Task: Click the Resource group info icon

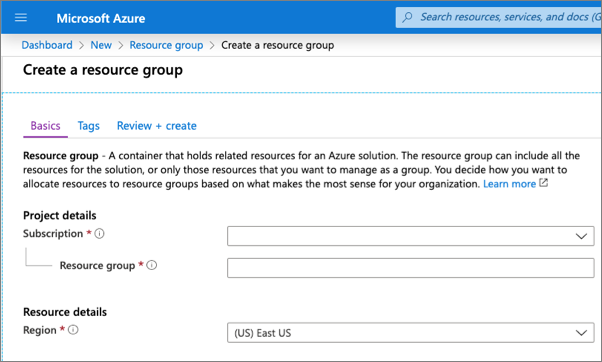Action: click(x=152, y=265)
